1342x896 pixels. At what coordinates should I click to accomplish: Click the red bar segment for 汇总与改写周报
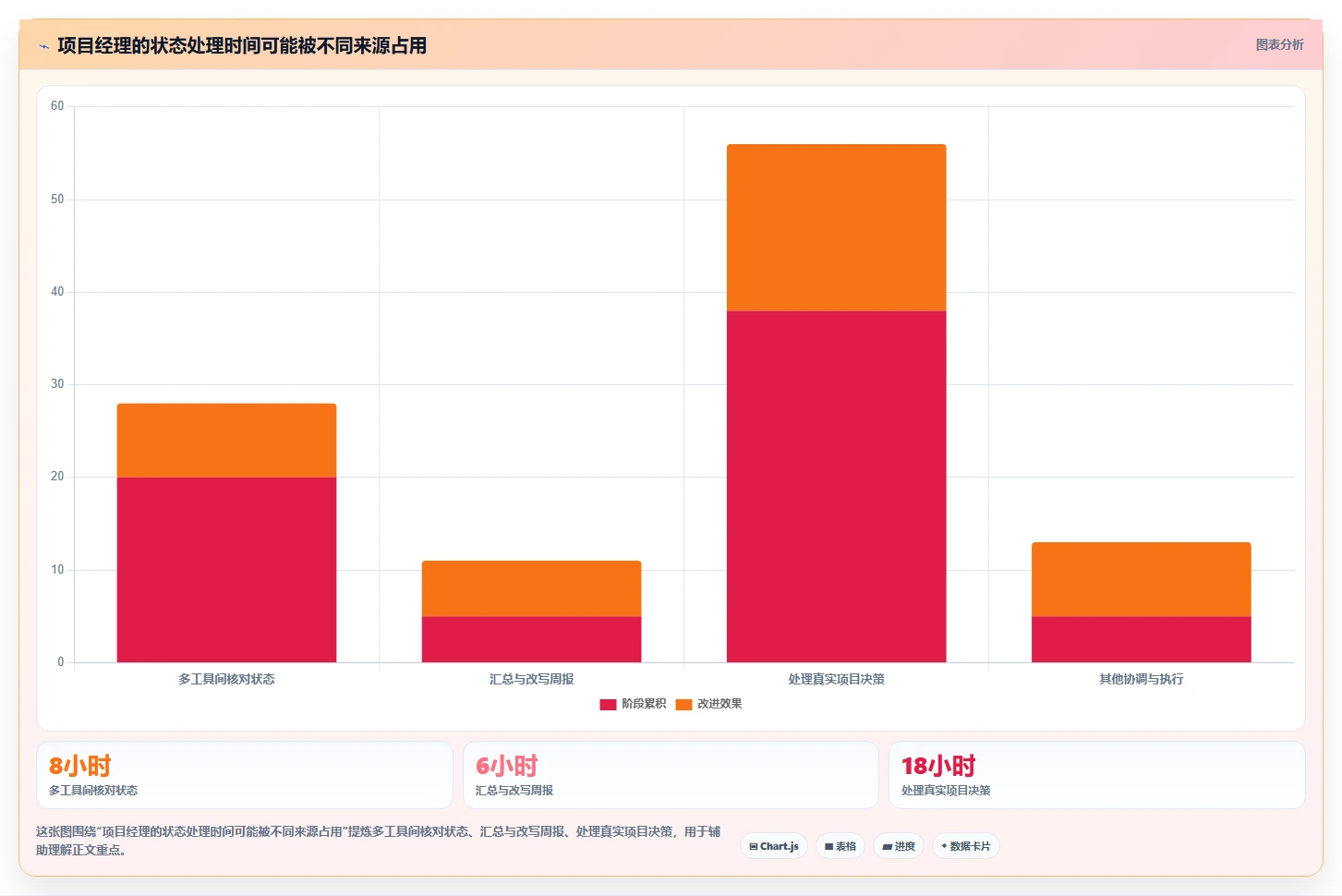coord(531,639)
